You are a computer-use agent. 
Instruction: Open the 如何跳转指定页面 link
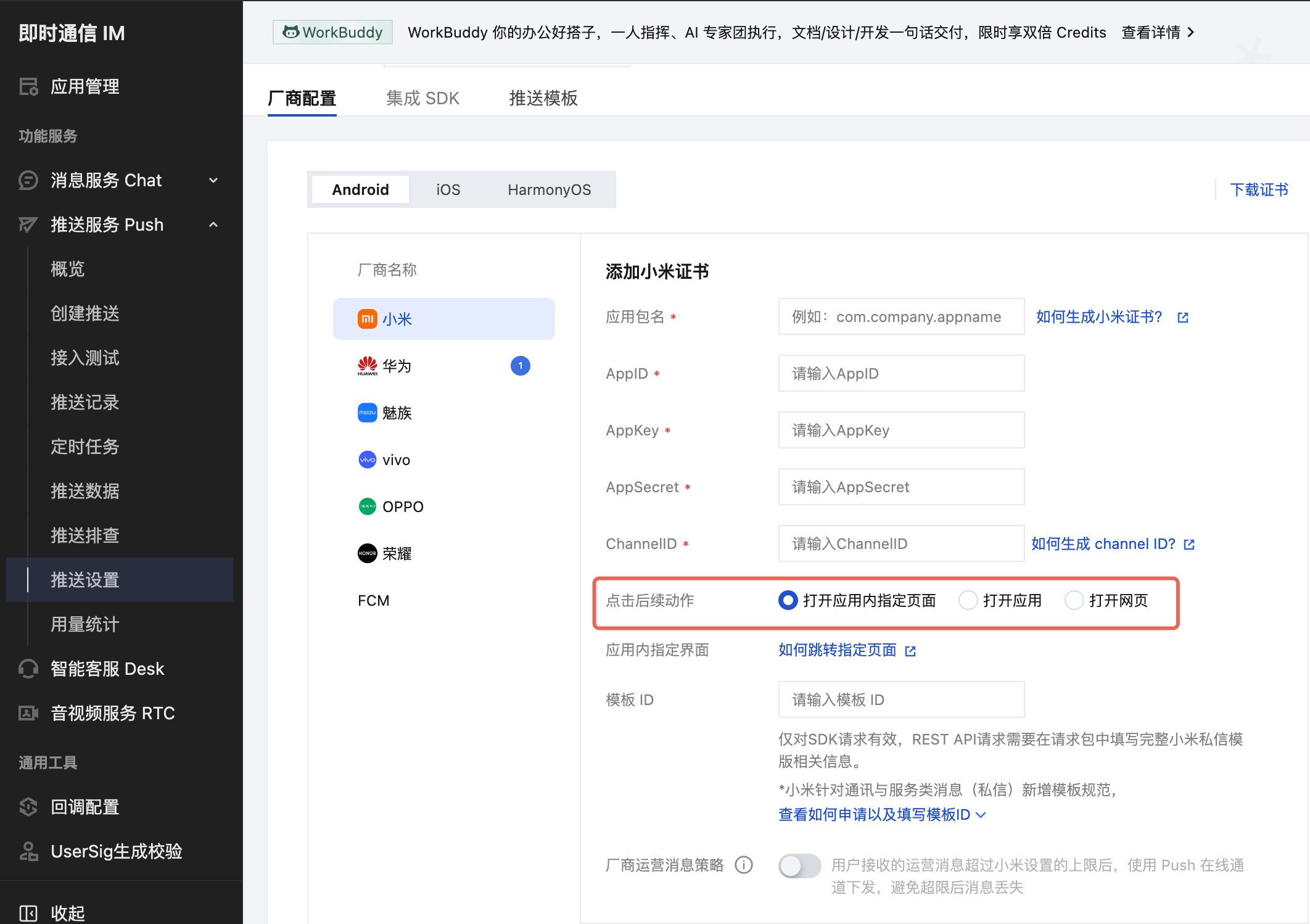(x=838, y=650)
